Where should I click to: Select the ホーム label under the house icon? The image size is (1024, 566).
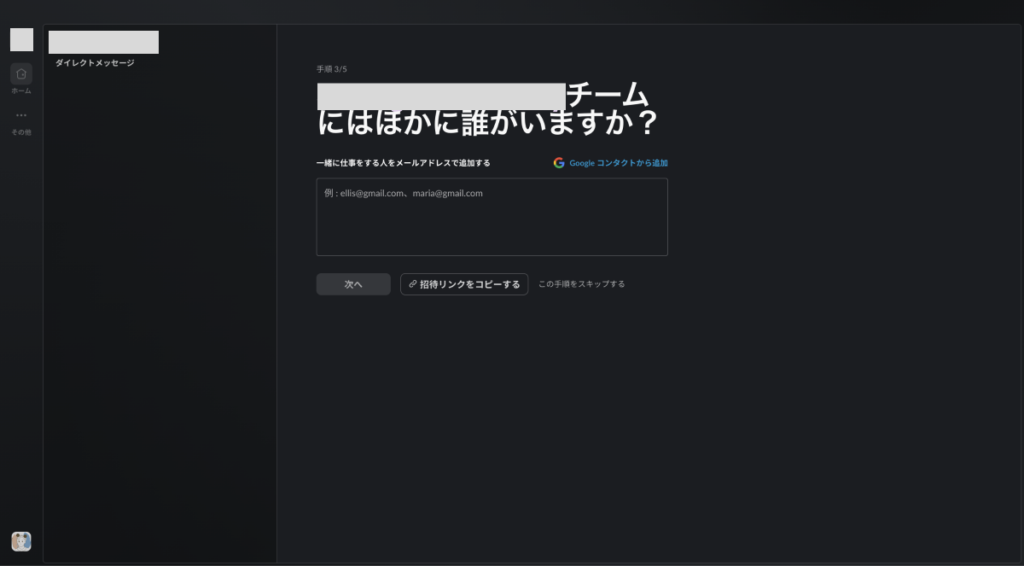pyautogui.click(x=21, y=91)
